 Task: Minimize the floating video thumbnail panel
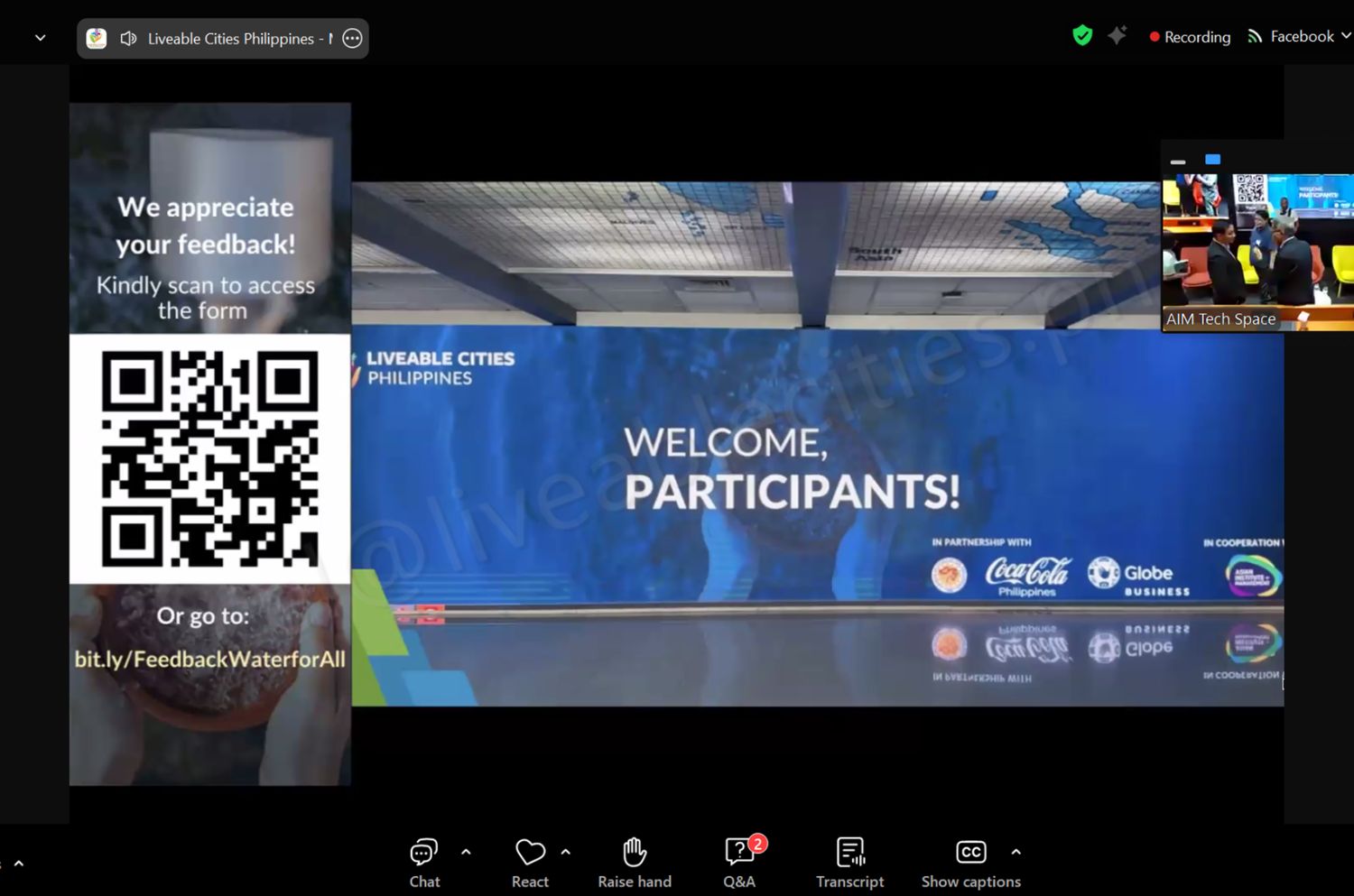click(x=1178, y=162)
